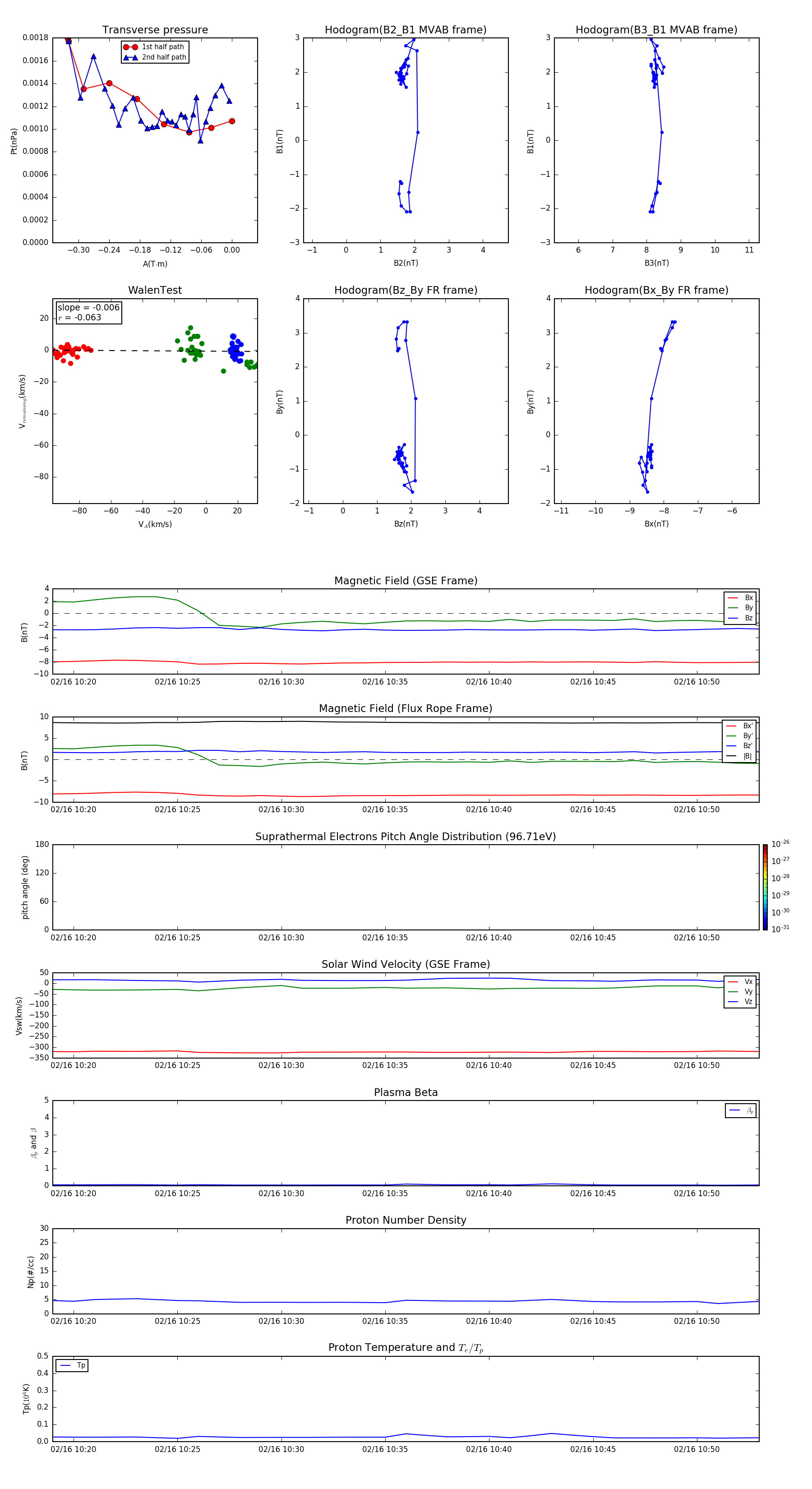Select the Vx entry in velocity legend

click(740, 981)
